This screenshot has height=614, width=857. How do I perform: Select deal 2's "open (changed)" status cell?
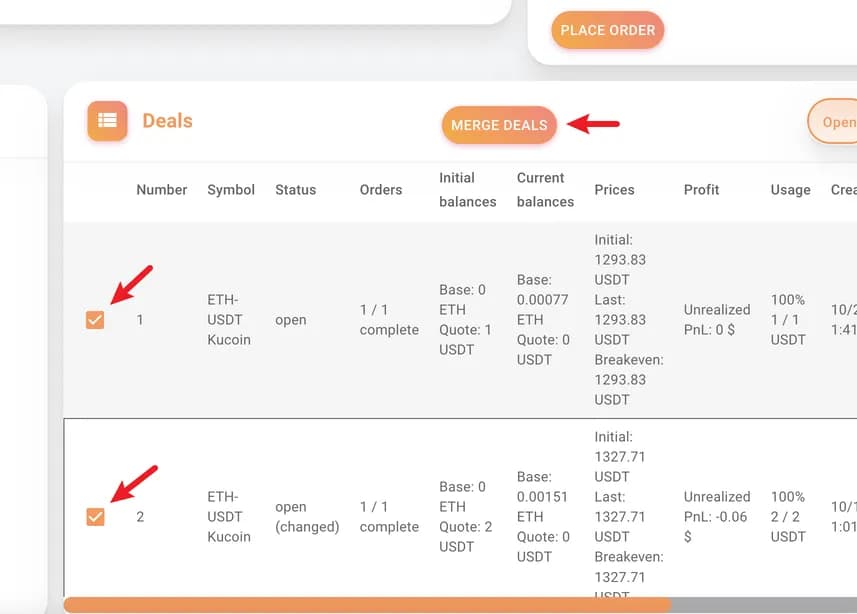coord(306,517)
